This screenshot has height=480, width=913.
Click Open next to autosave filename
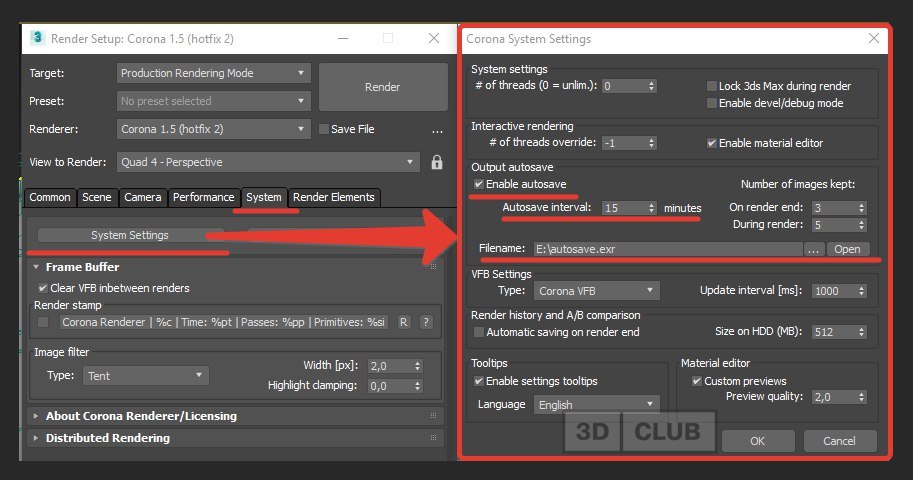847,249
